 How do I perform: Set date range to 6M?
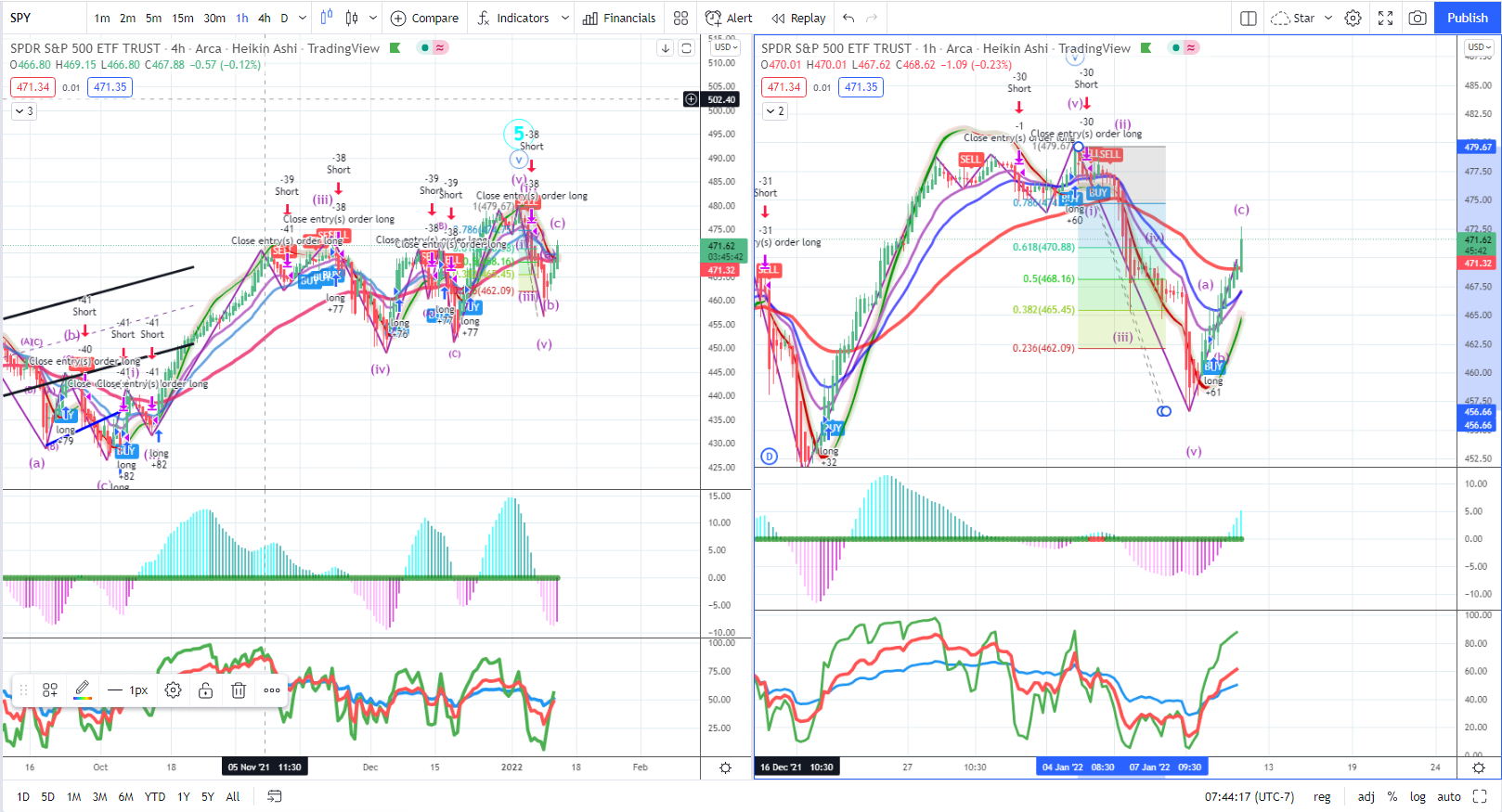click(125, 796)
